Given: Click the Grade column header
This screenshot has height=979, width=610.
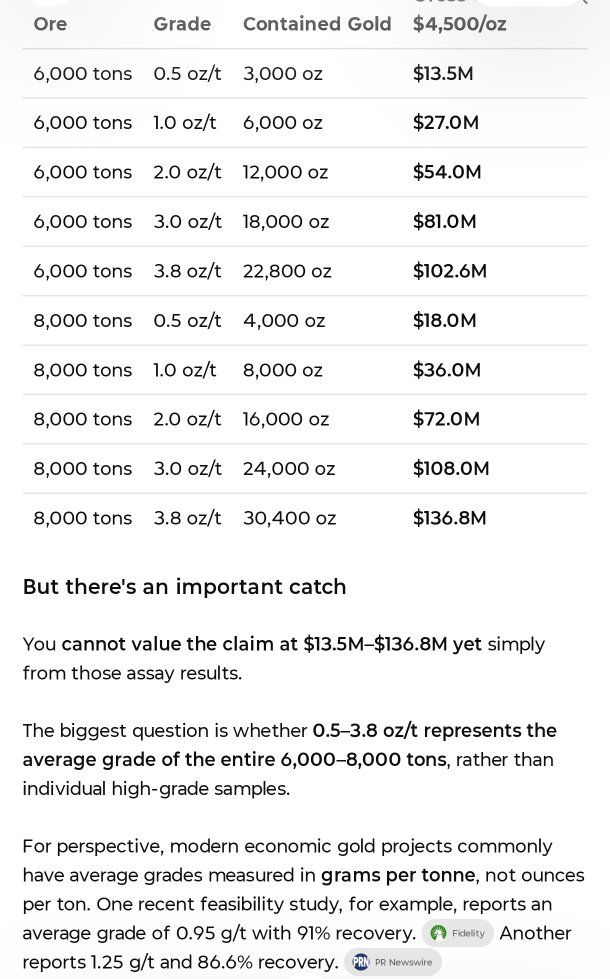Looking at the screenshot, I should coord(182,24).
